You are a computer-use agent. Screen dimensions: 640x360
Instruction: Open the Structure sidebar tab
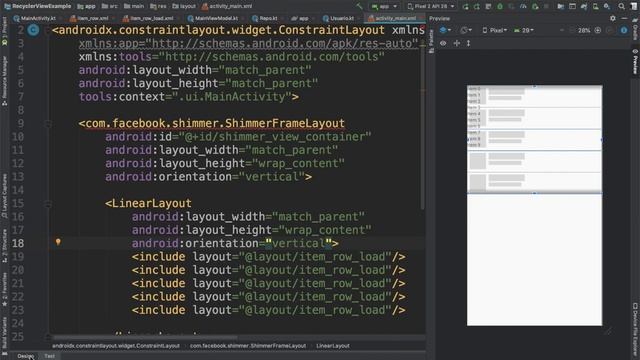(x=4, y=245)
